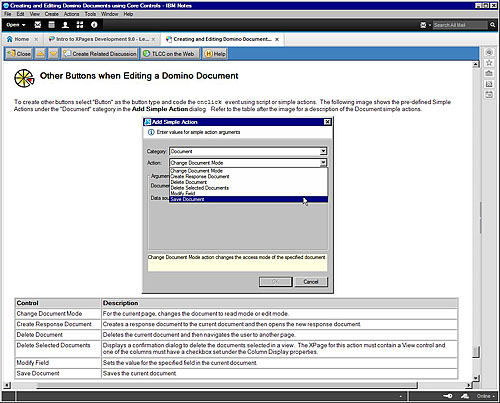The image size is (500, 403).
Task: Open the Open dropdown button
Action: 16,25
